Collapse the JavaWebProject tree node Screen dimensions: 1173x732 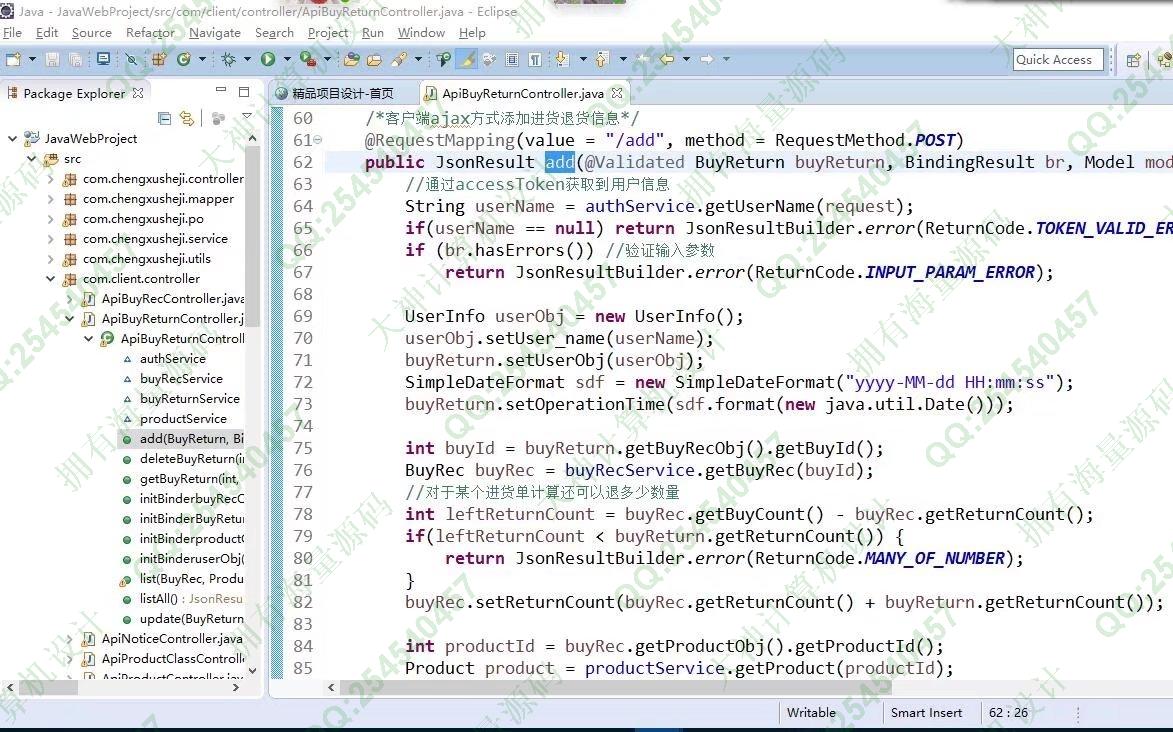12,138
